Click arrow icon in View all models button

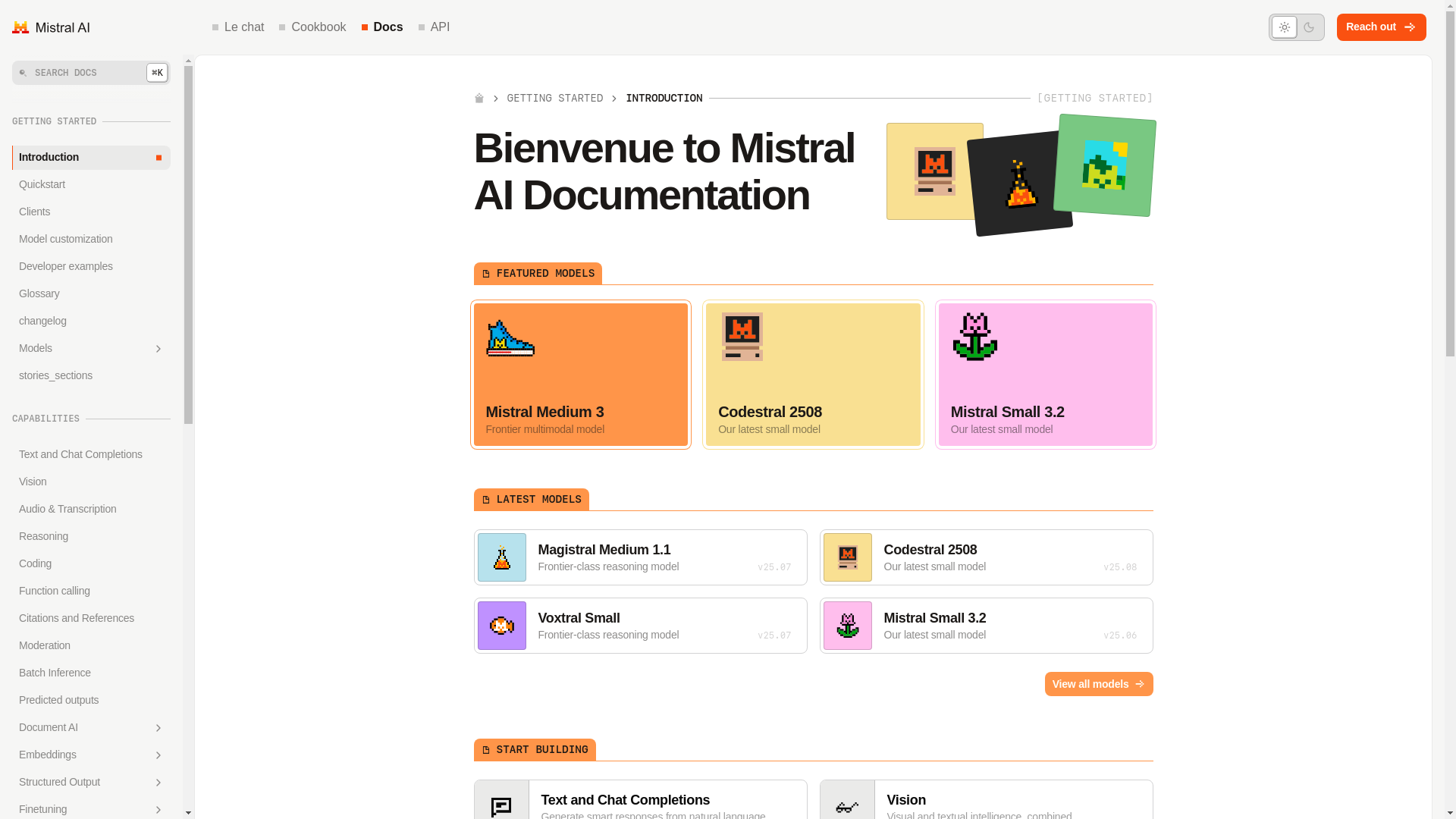click(x=1139, y=684)
